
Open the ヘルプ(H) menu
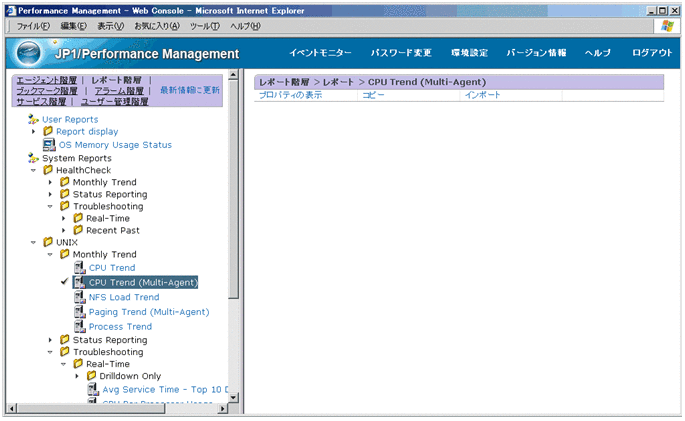[x=245, y=26]
